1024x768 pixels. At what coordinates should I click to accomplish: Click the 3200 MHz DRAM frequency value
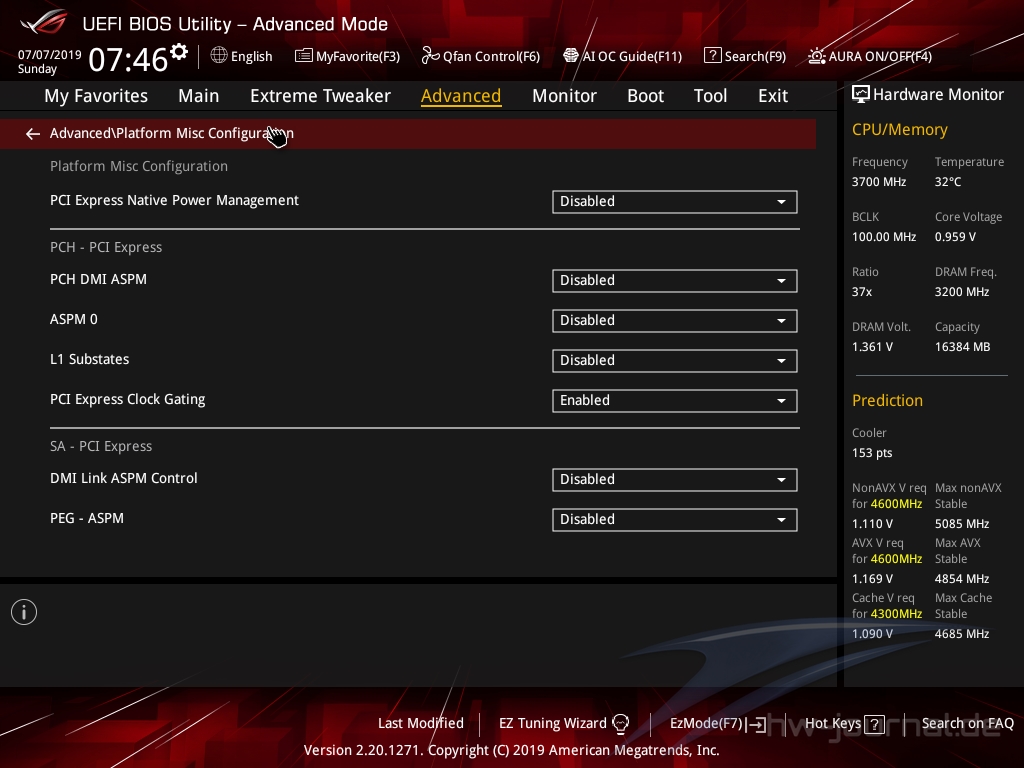point(961,291)
